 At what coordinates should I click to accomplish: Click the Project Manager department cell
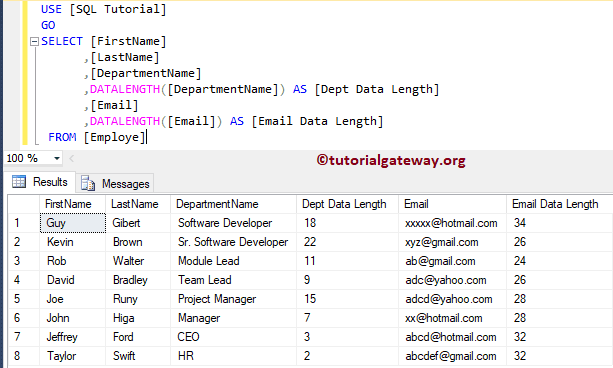pyautogui.click(x=233, y=299)
